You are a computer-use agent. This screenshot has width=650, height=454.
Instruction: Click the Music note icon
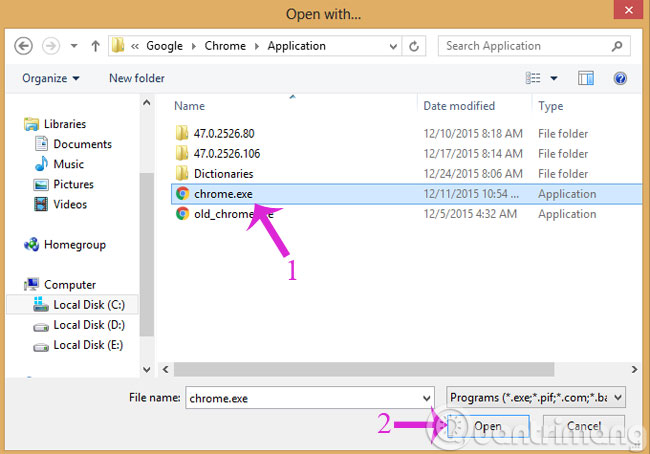41,164
